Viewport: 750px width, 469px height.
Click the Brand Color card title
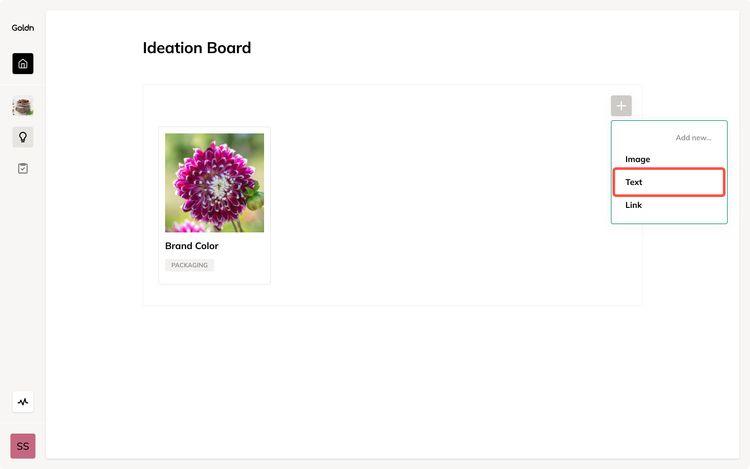(x=191, y=246)
